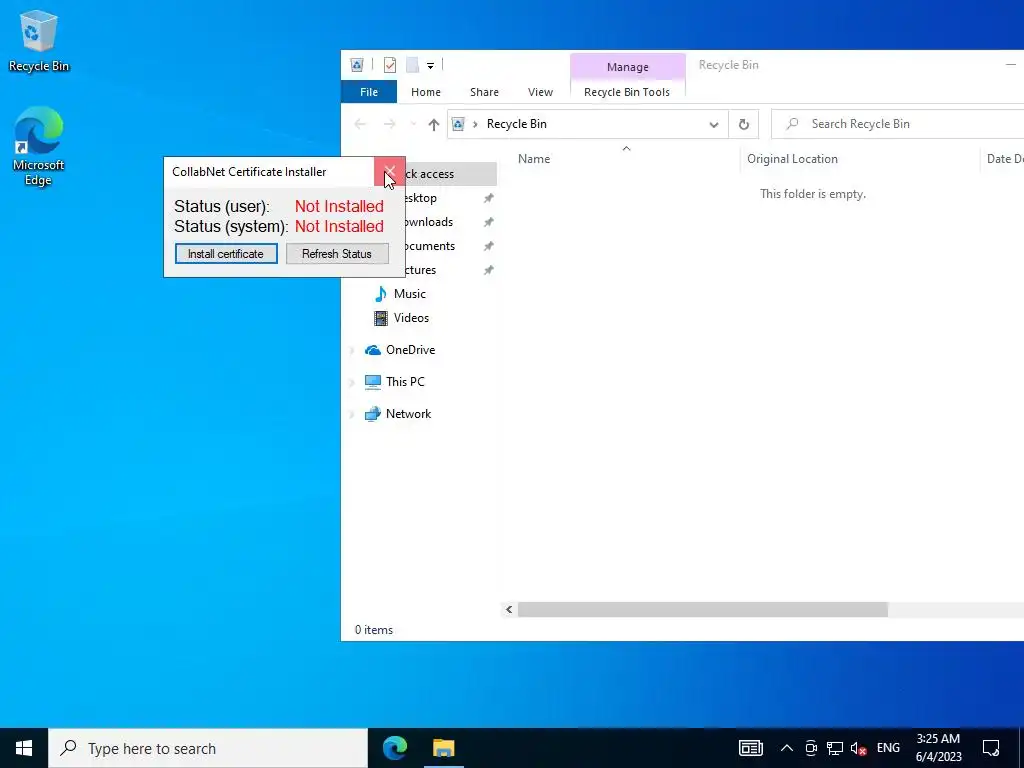Show hidden system tray icons
Image resolution: width=1024 pixels, height=768 pixels.
coord(787,748)
